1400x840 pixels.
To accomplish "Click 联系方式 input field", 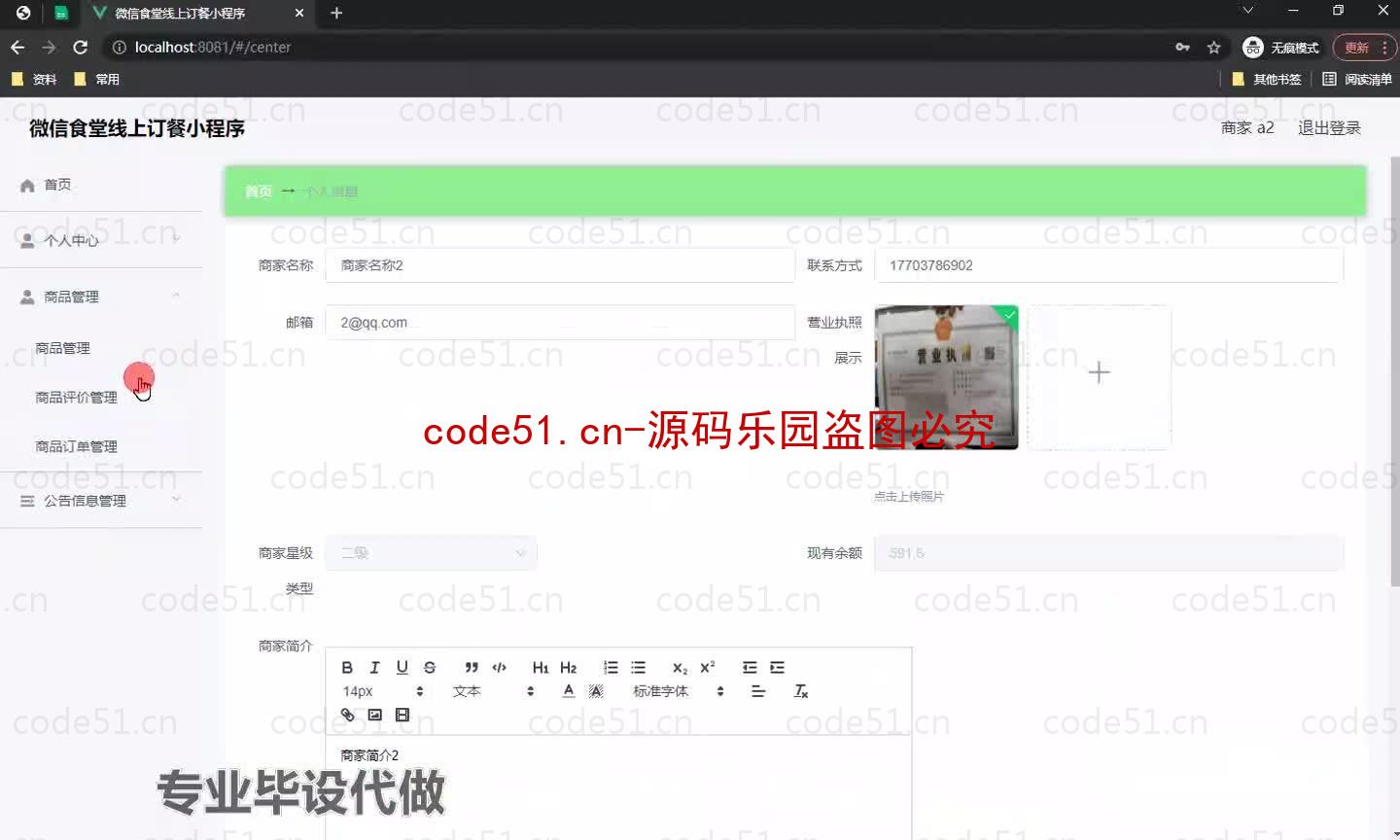I will tap(1108, 265).
